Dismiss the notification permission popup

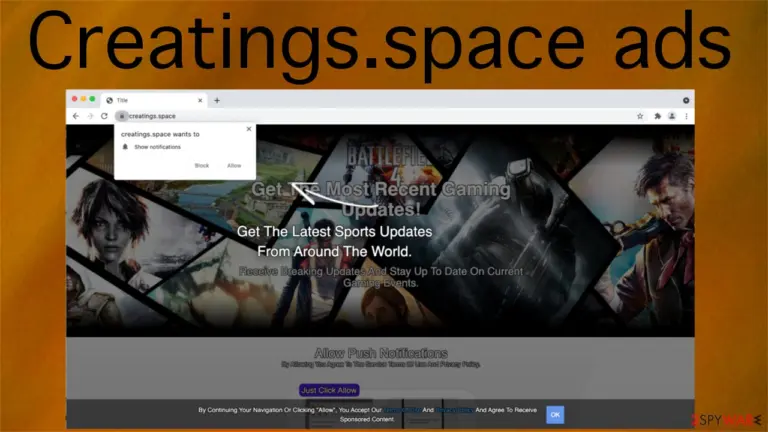coord(249,129)
